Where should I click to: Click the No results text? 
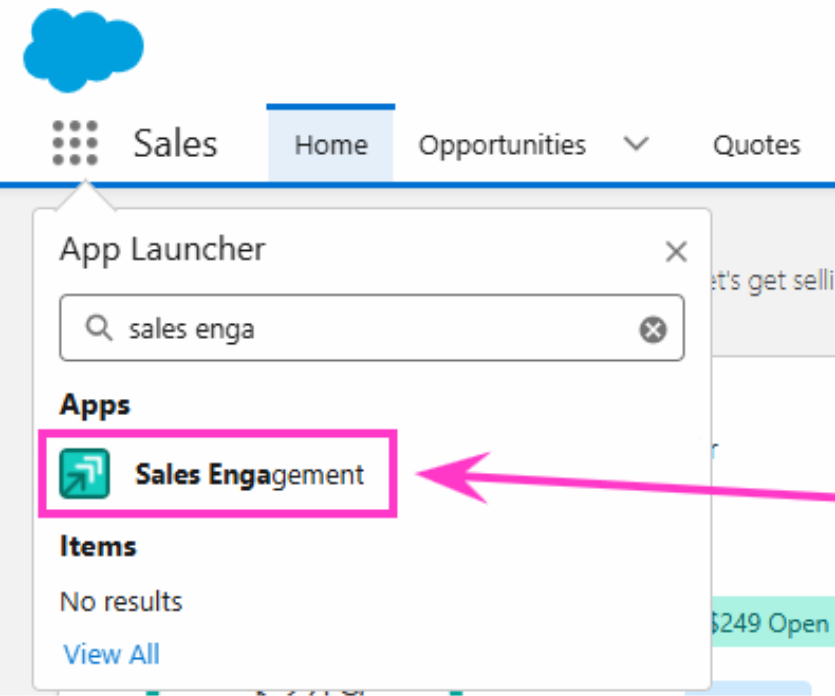pyautogui.click(x=121, y=602)
